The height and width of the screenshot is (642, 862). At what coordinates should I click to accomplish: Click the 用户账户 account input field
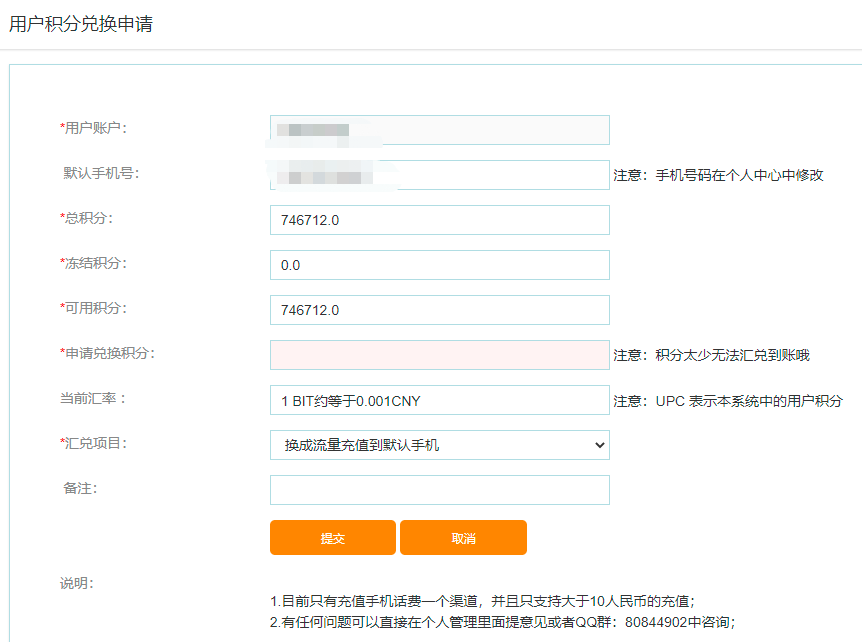[438, 129]
